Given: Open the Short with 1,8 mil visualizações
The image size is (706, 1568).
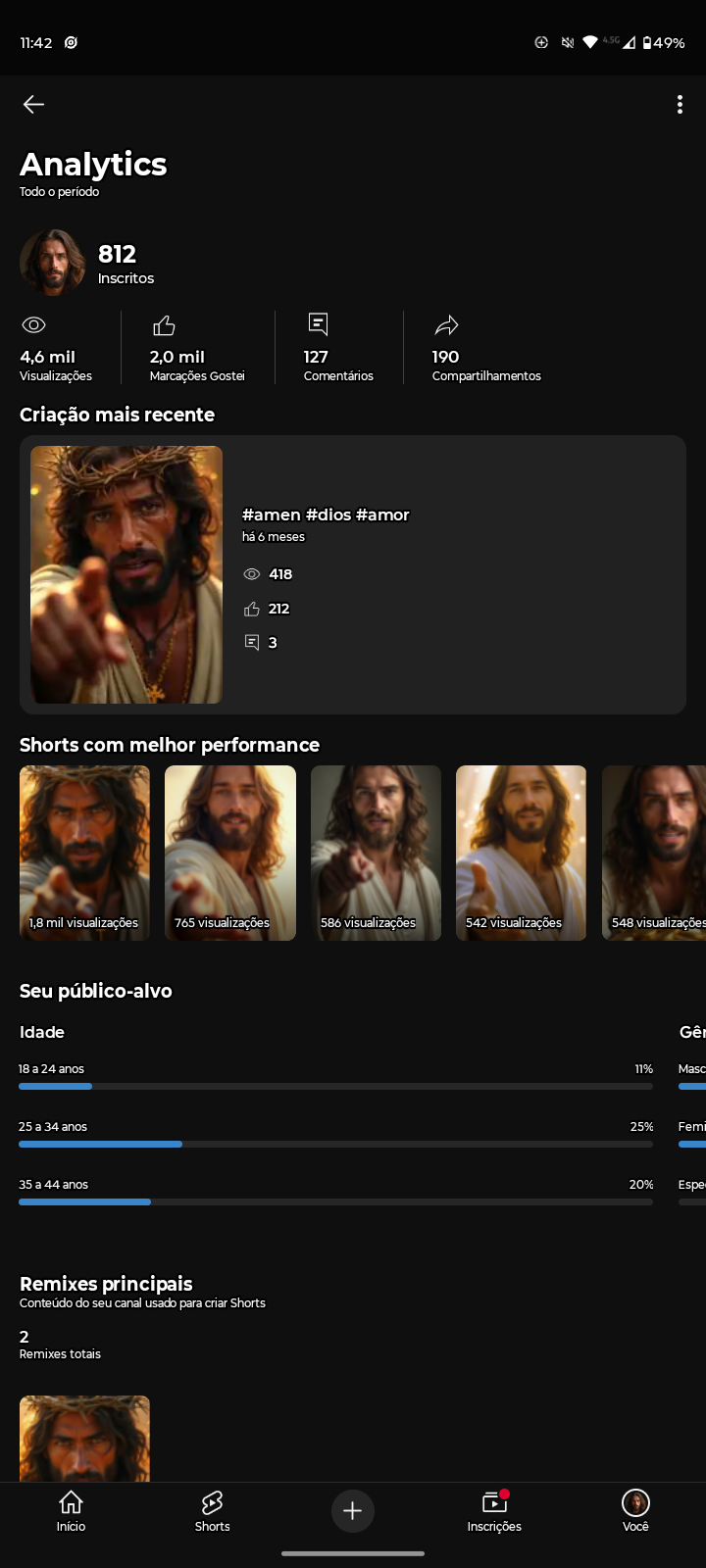Looking at the screenshot, I should click(x=85, y=853).
